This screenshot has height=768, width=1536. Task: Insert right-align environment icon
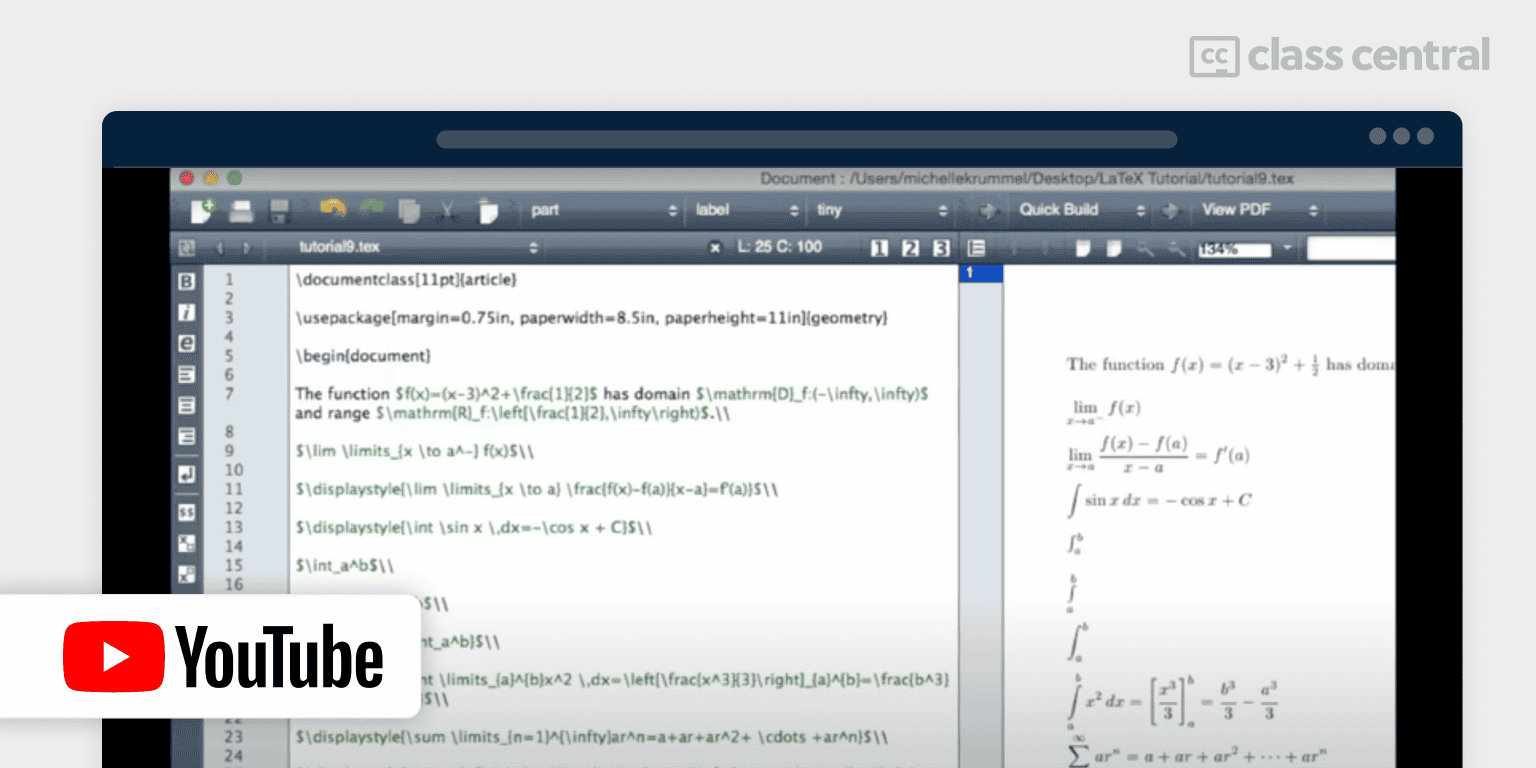186,436
